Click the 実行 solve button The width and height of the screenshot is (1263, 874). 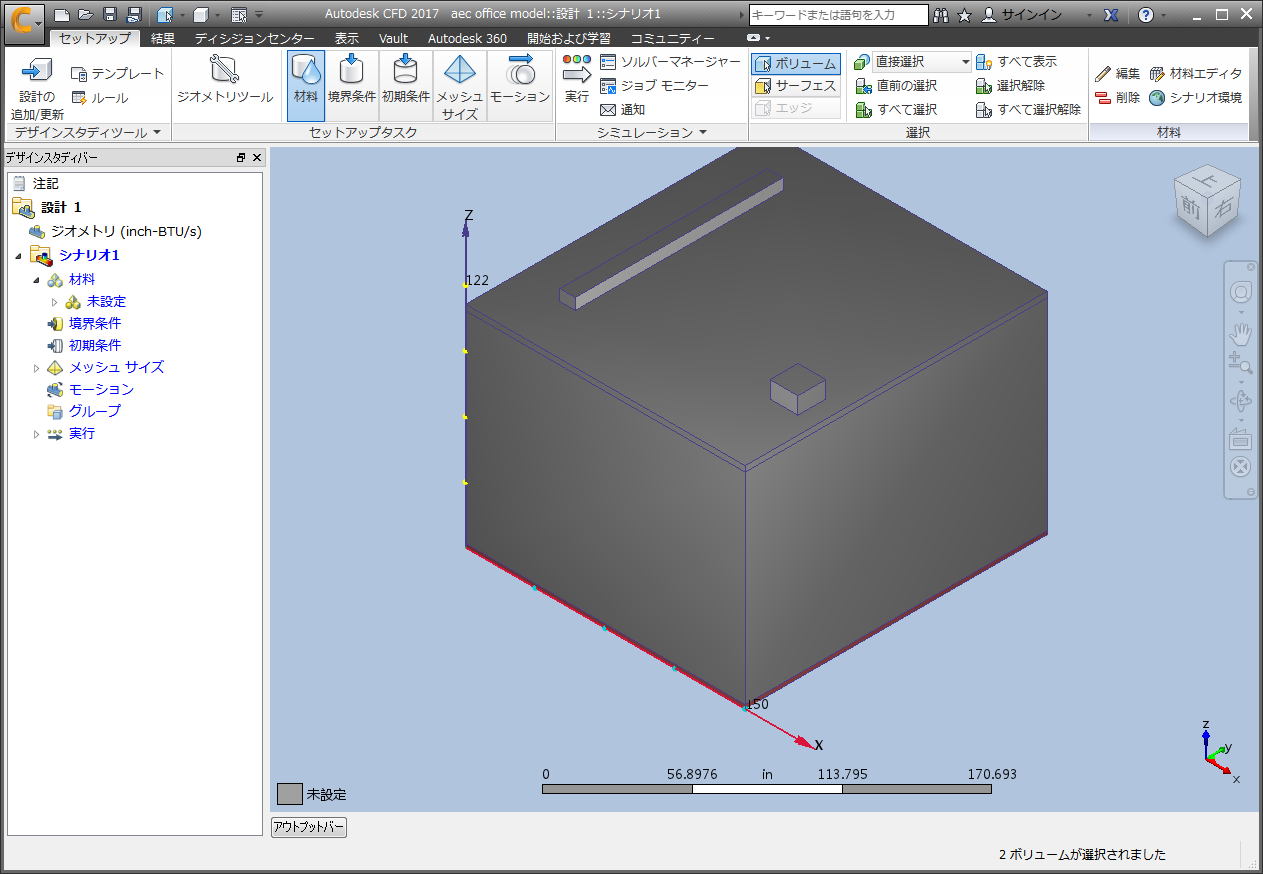click(x=577, y=80)
